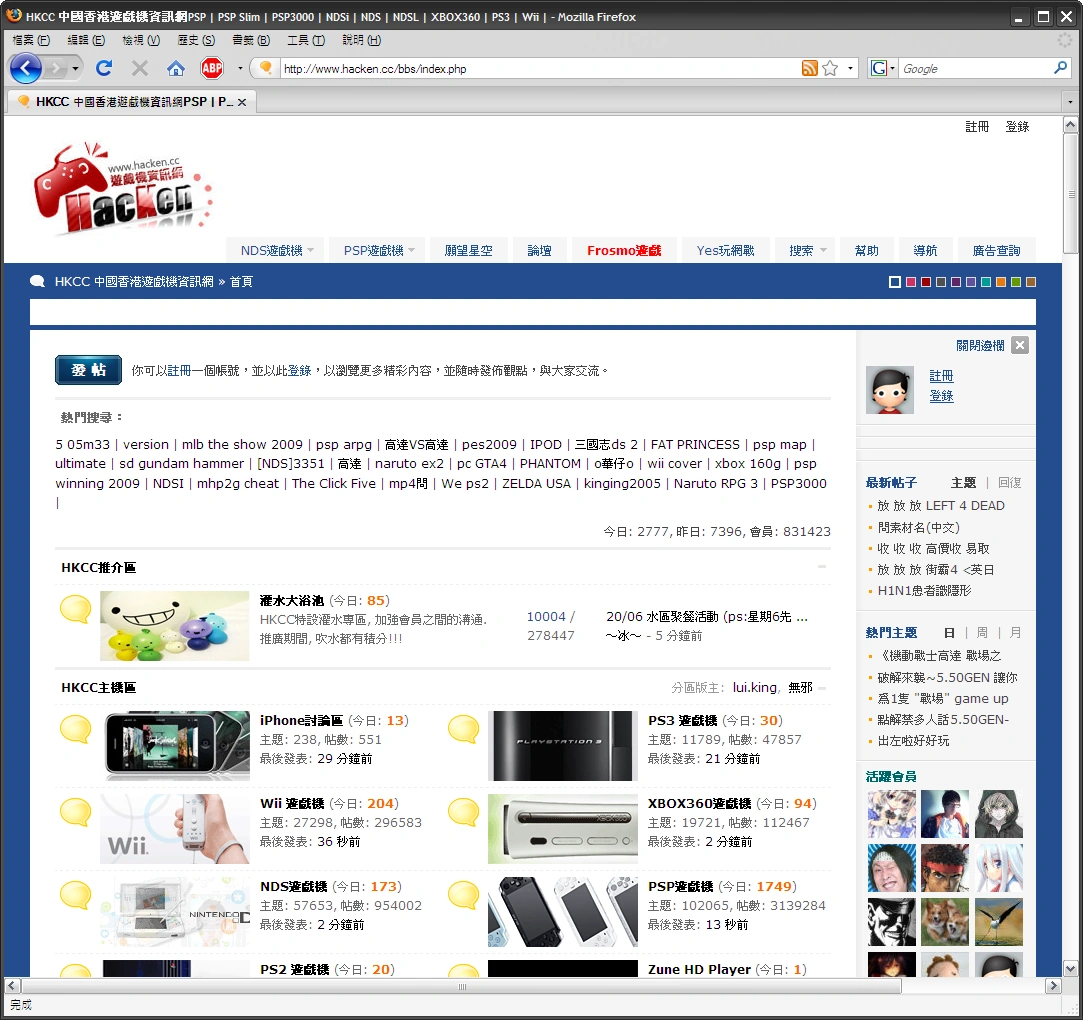
Task: Click the vertical scrollbar down arrow
Action: point(1070,968)
